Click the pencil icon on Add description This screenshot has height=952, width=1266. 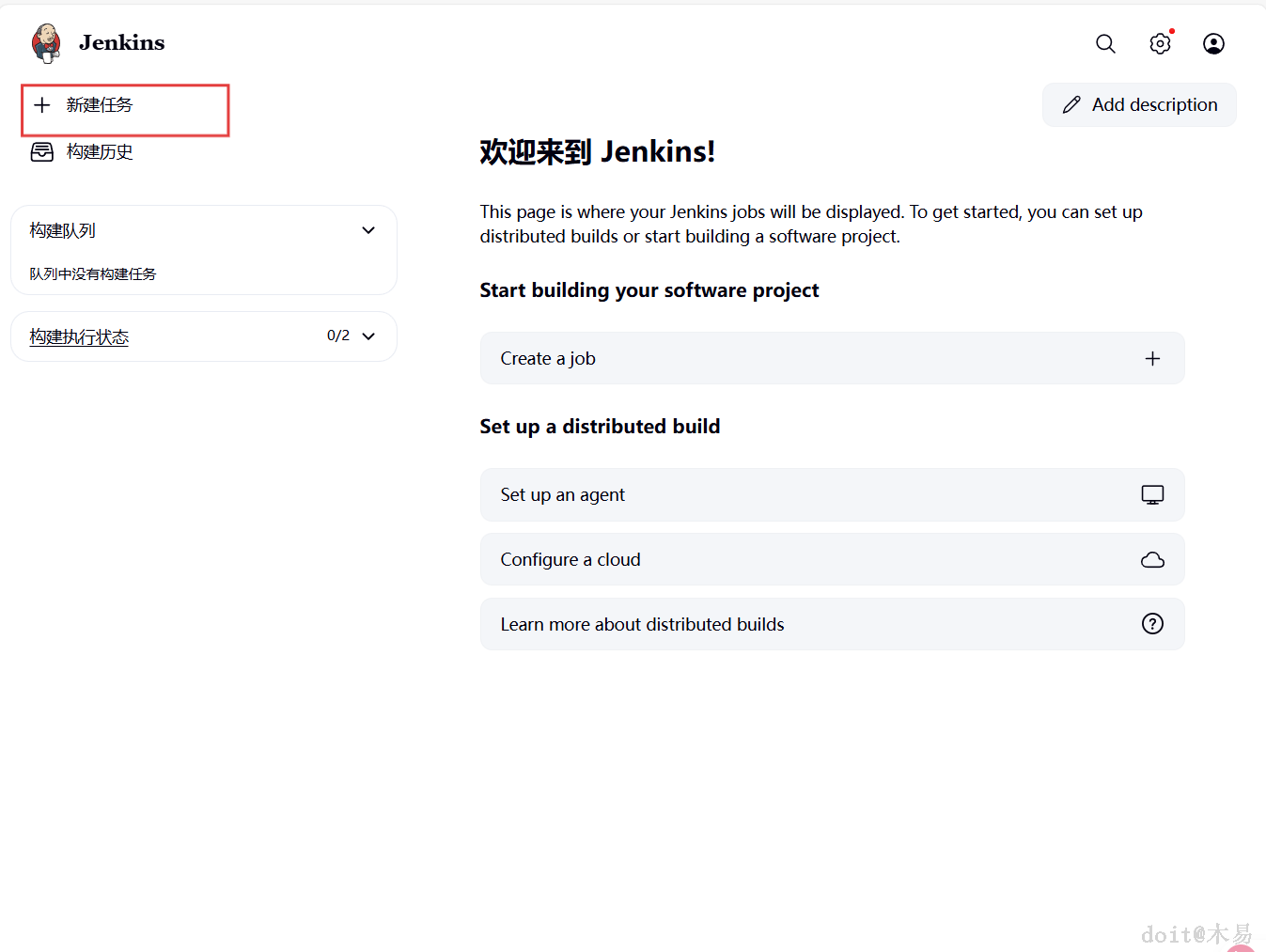point(1071,105)
